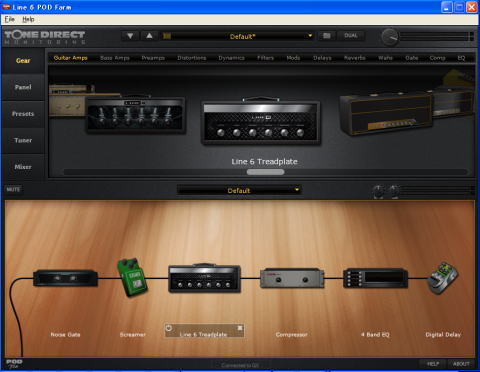Go to next preset with up arrow

(149, 36)
